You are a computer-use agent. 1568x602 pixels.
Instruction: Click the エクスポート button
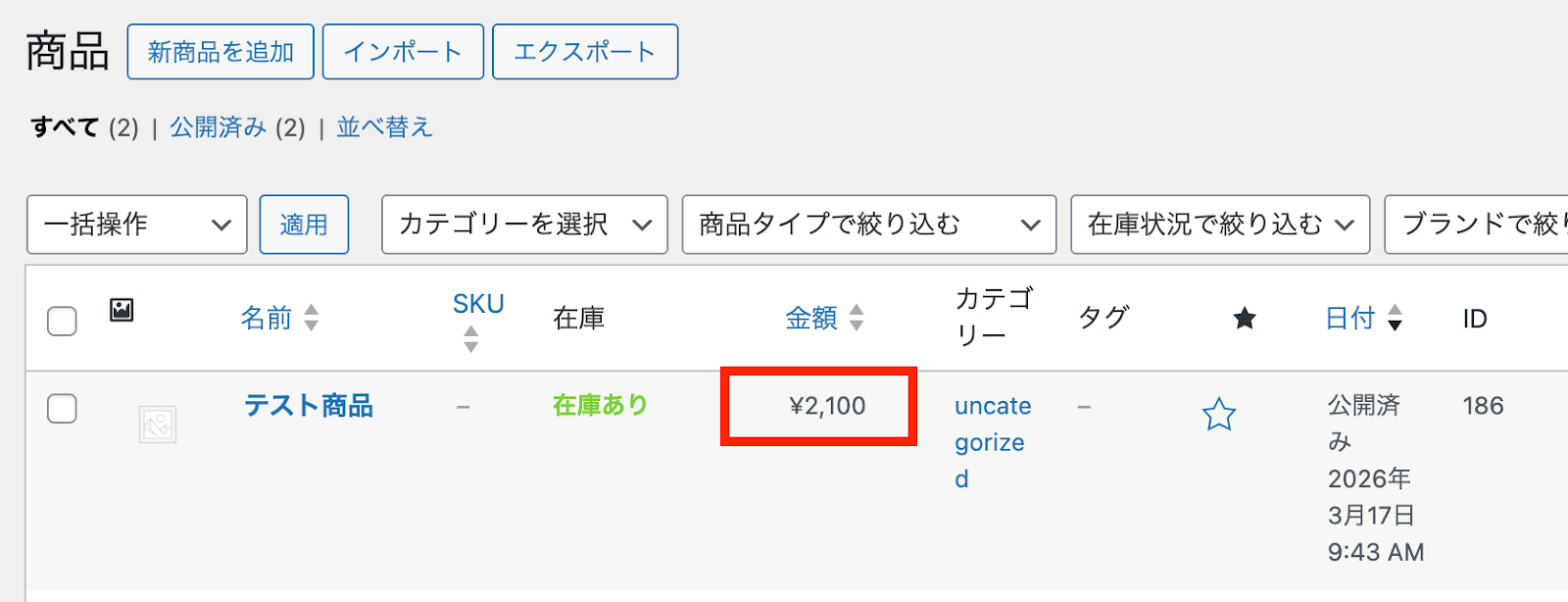[584, 52]
